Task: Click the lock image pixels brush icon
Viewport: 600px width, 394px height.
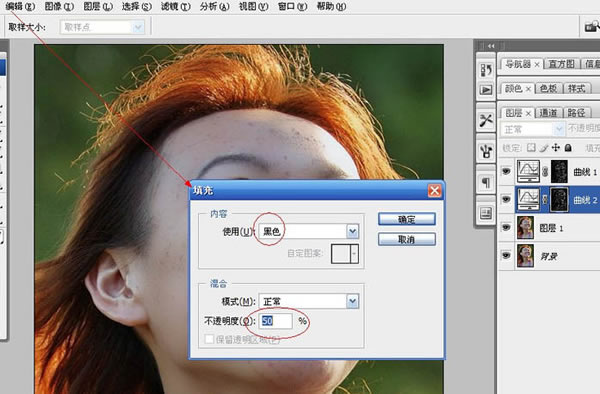Action: point(544,148)
